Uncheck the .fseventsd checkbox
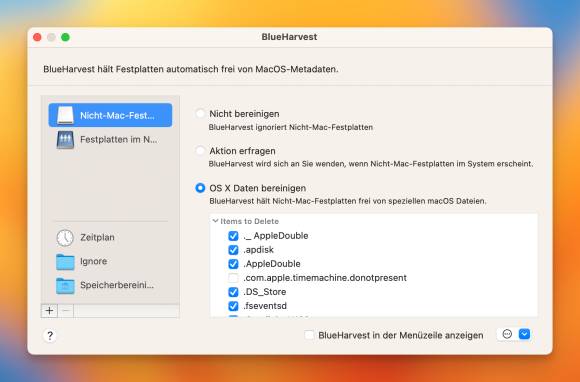580x382 pixels. click(233, 306)
